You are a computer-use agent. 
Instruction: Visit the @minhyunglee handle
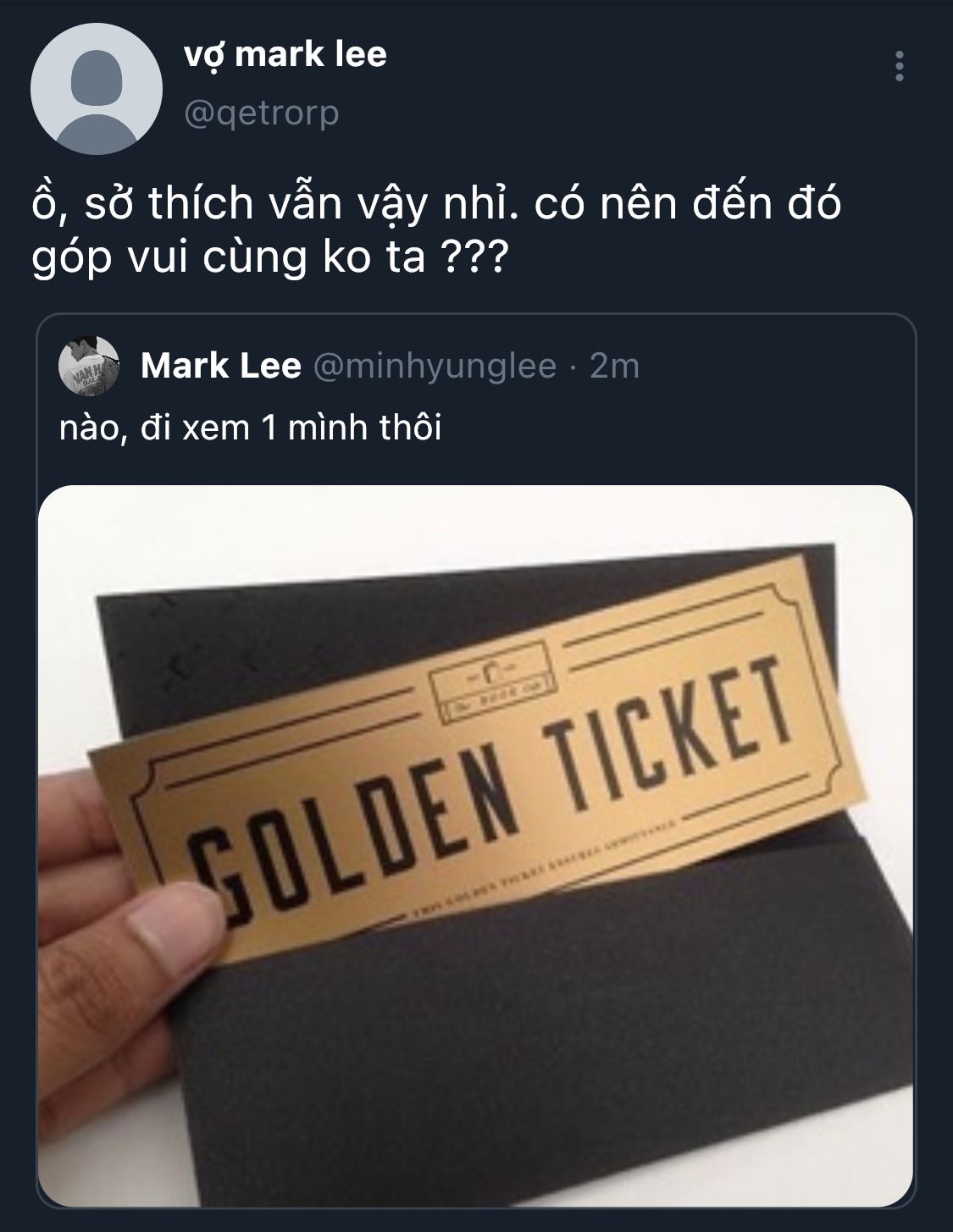pos(435,366)
